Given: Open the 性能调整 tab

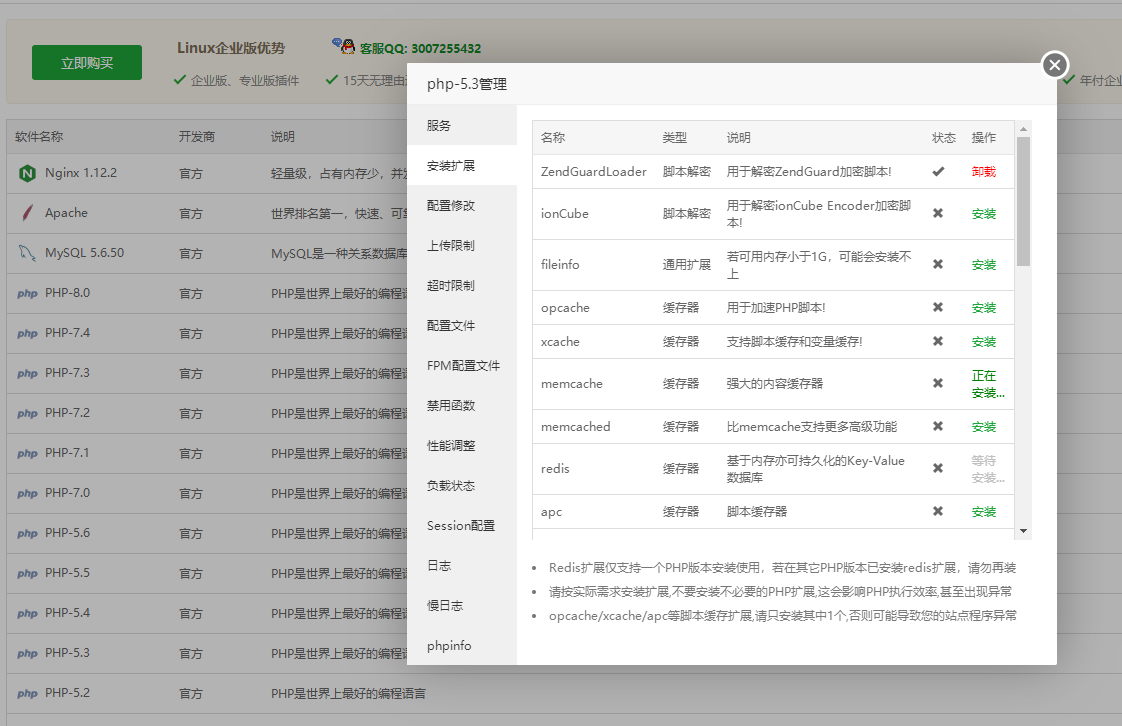Looking at the screenshot, I should [x=462, y=446].
